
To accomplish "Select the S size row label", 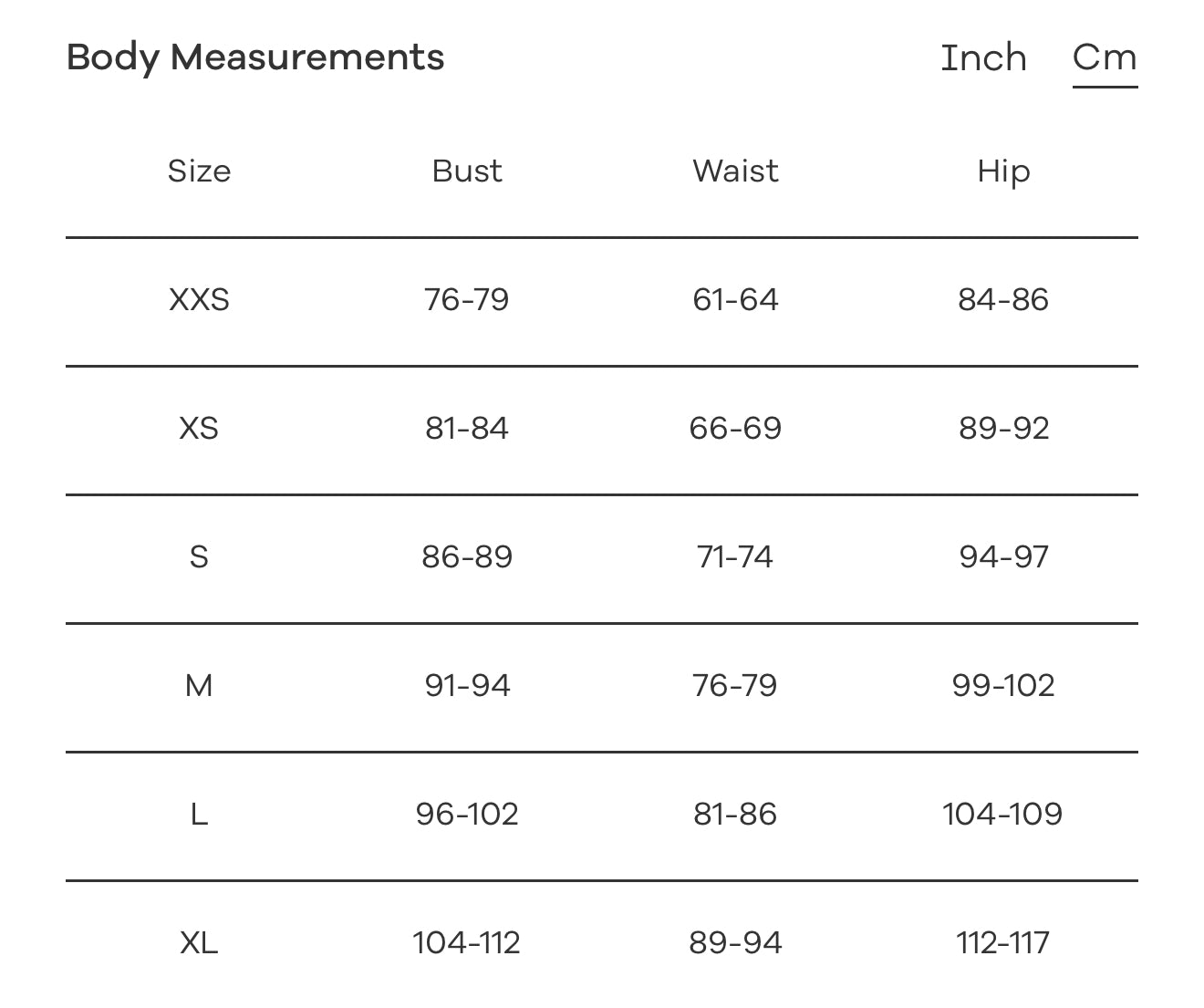I will [x=199, y=556].
